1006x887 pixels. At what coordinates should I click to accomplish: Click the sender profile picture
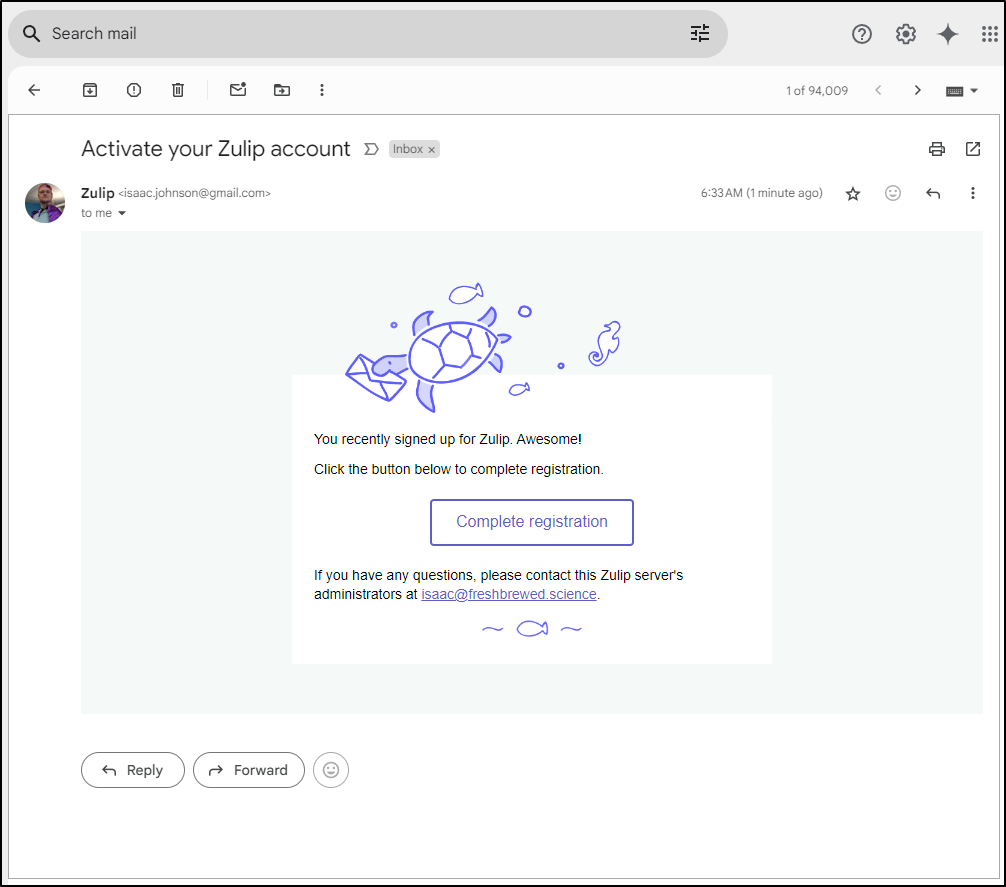[45, 203]
